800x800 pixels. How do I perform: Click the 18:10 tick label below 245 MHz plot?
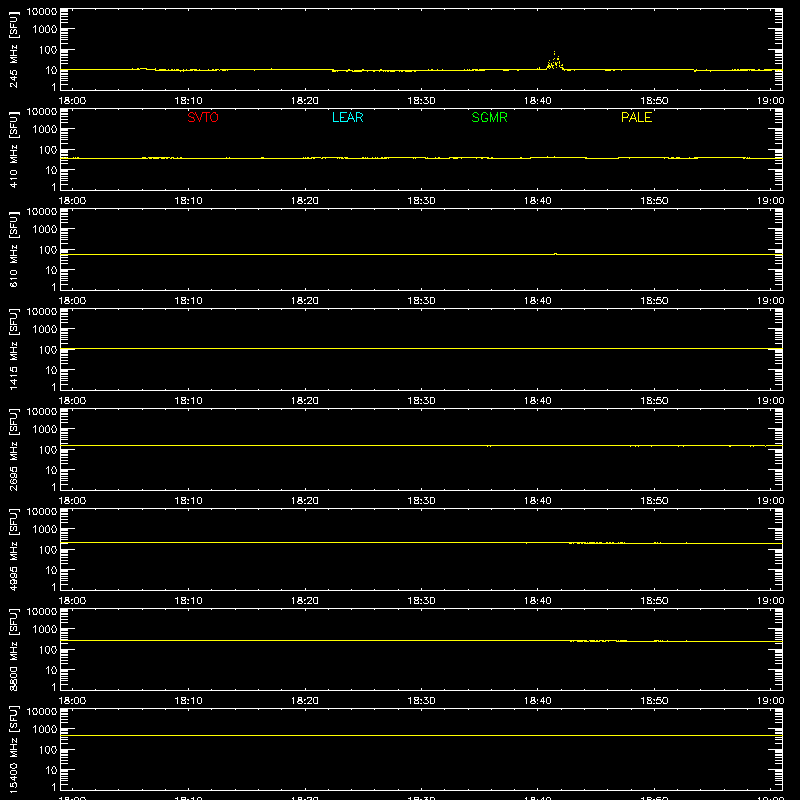click(188, 101)
